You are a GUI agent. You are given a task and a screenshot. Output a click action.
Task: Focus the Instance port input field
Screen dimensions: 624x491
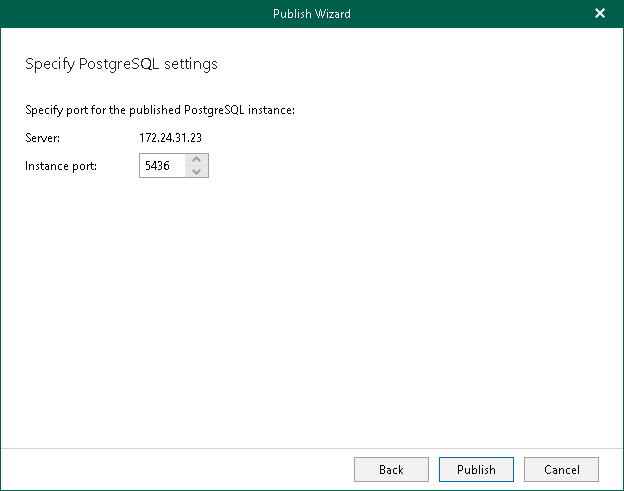pyautogui.click(x=162, y=166)
